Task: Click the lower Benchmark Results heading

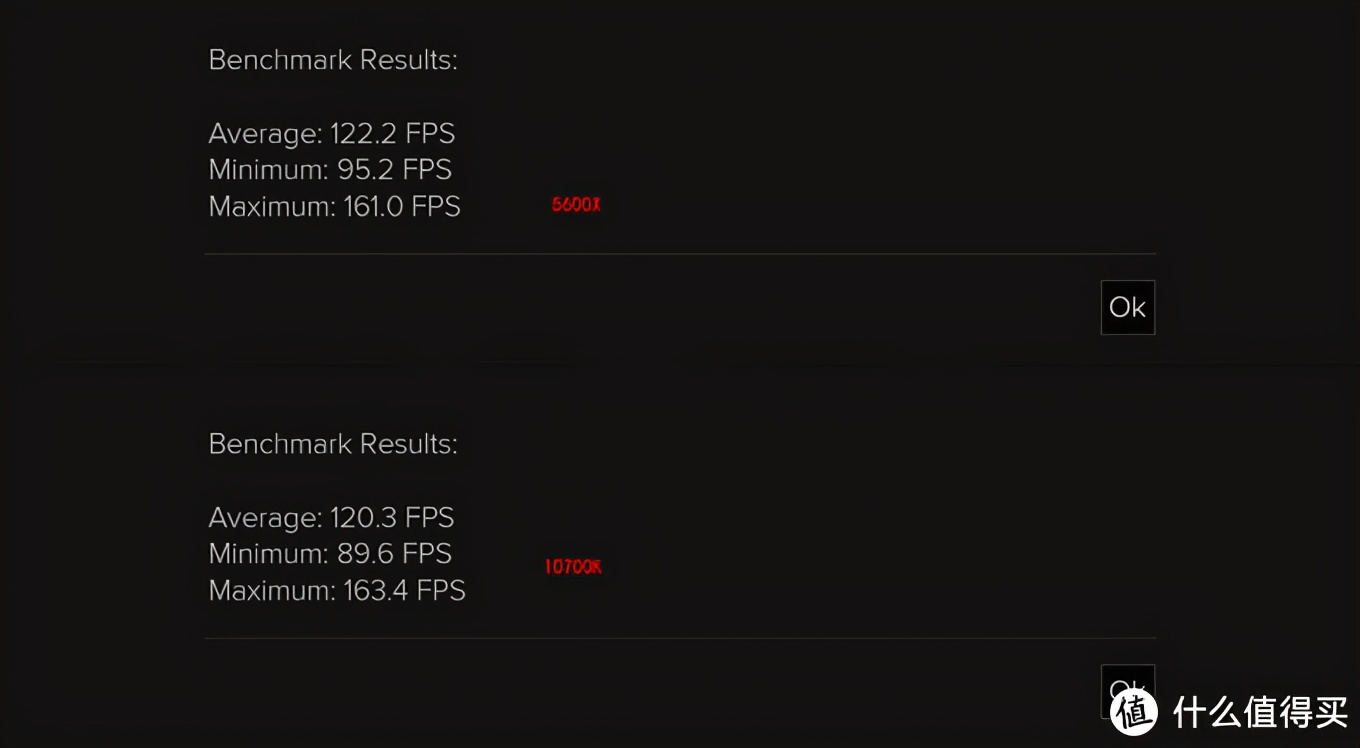Action: 333,444
